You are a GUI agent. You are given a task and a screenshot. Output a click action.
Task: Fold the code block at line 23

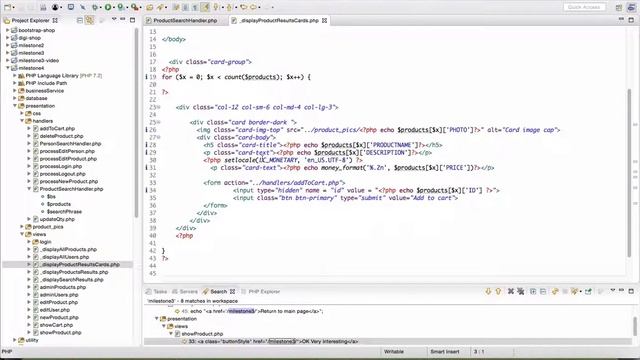tap(159, 107)
